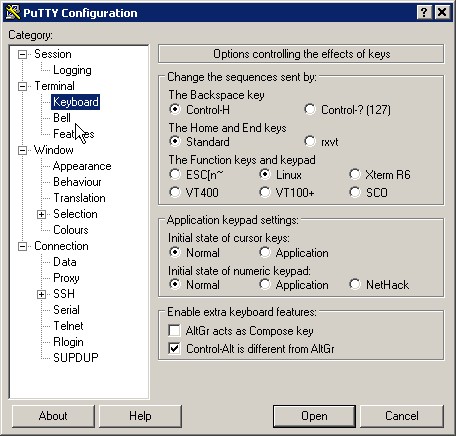Click Open to start the session
Viewport: 456px width, 436px height.
[x=314, y=416]
